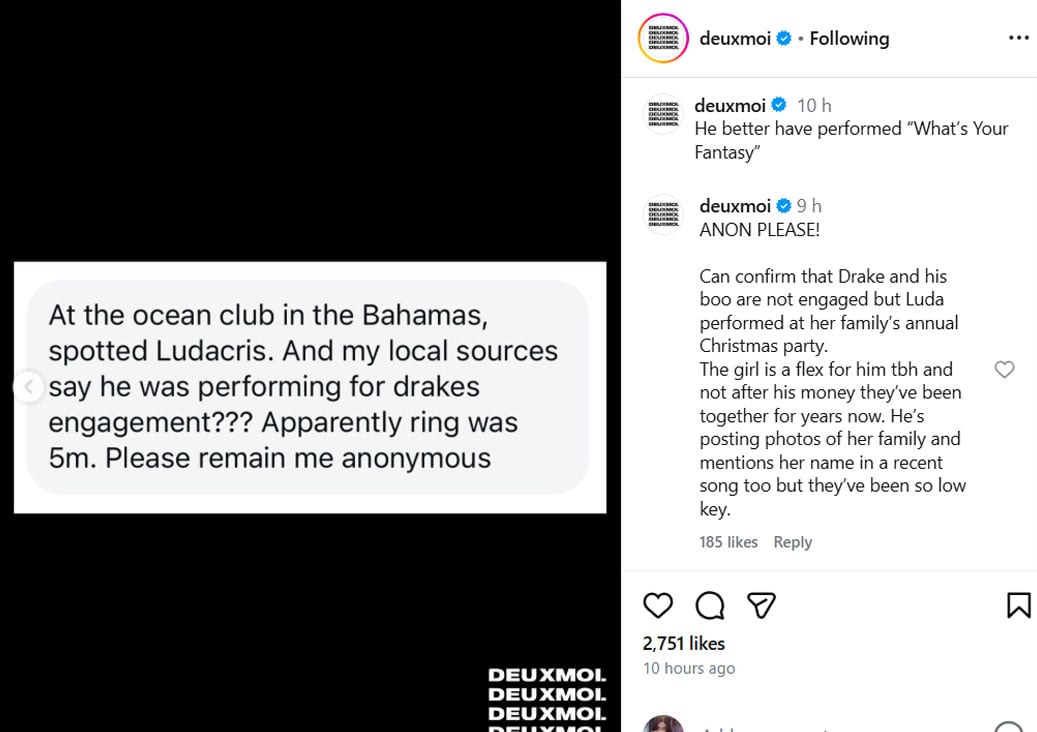Viewport: 1037px width, 732px height.
Task: Open the post options with the three-dot menu
Action: [x=1019, y=37]
